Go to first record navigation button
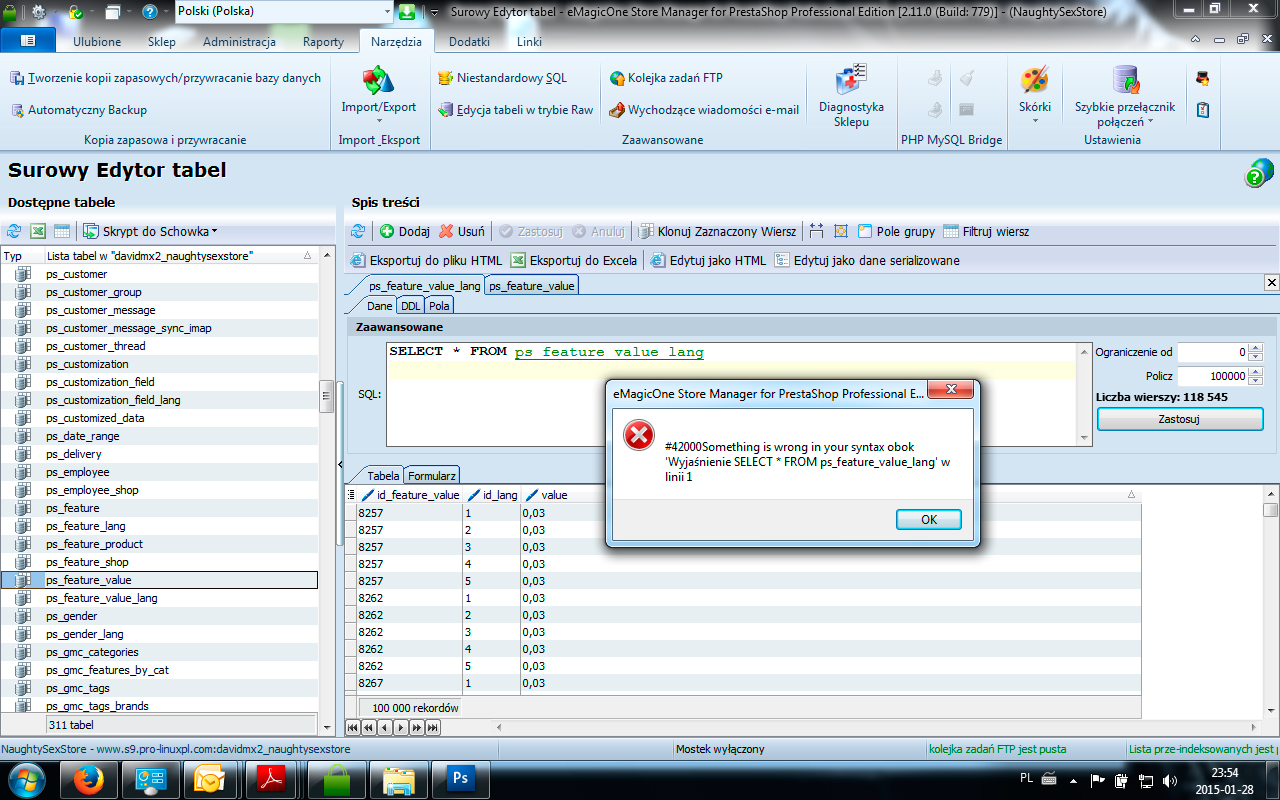Screen dimensions: 1280x800 tap(353, 727)
